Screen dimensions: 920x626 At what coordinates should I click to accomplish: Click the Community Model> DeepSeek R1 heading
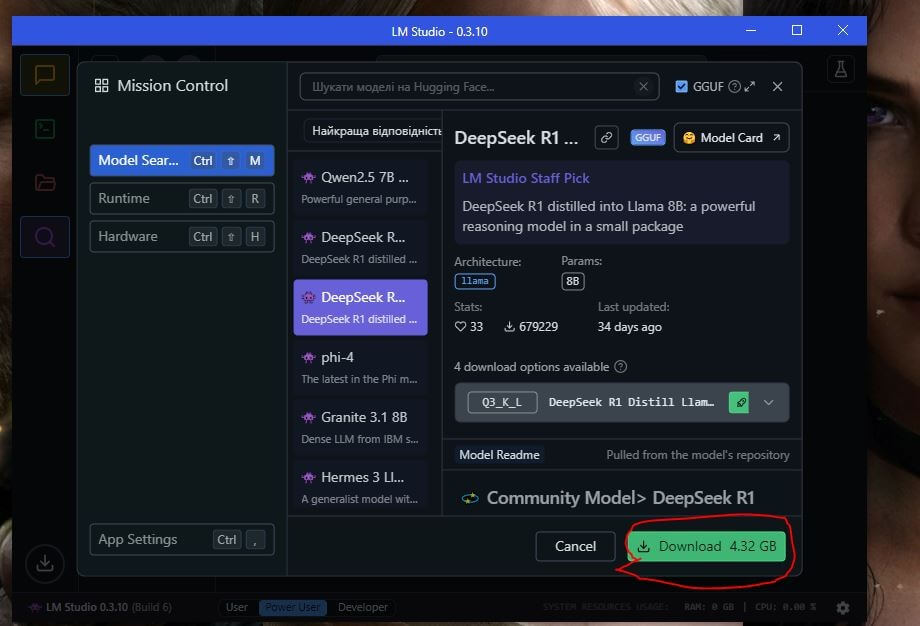coord(621,498)
